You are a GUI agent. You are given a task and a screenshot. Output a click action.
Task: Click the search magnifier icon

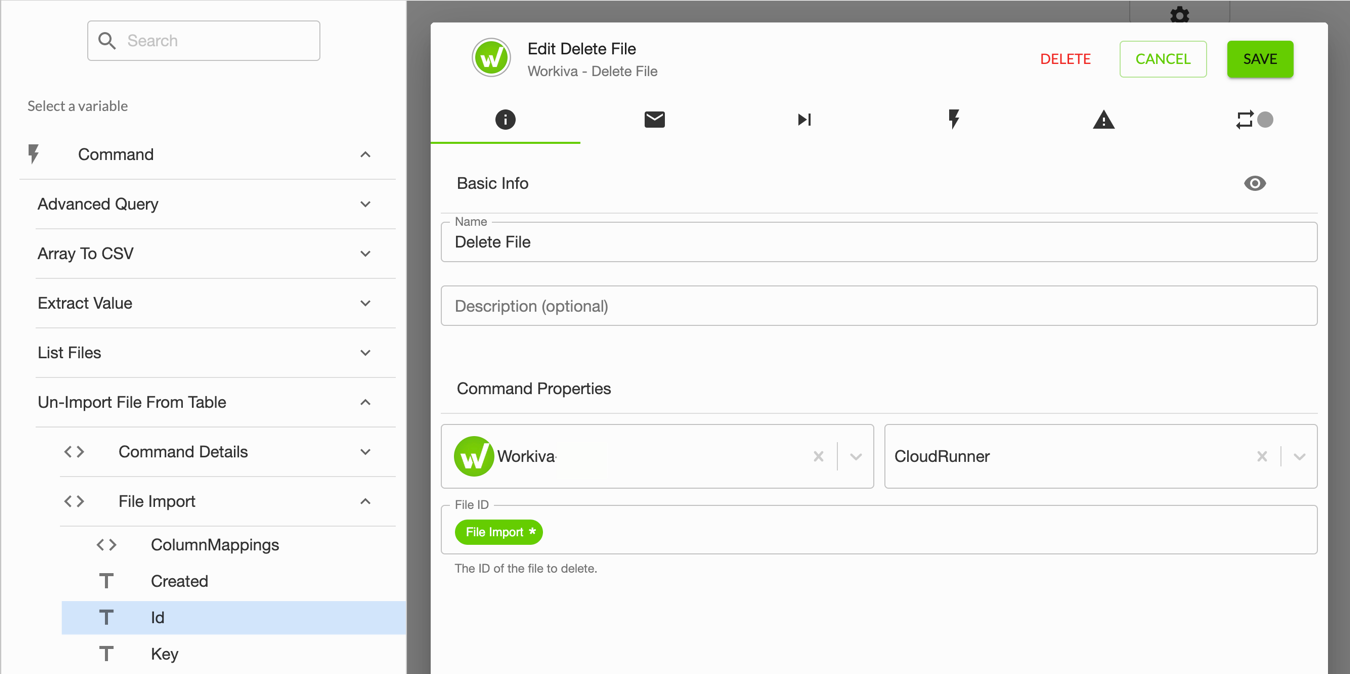point(107,41)
